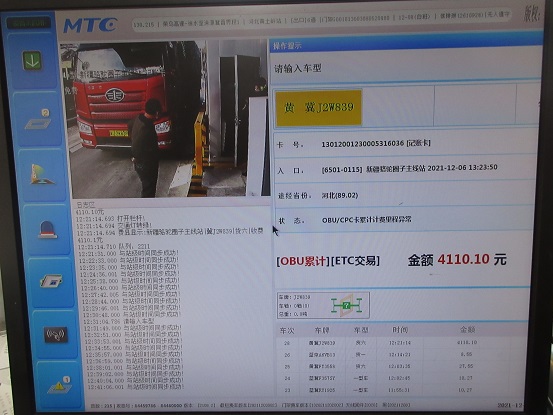This screenshot has width=553, height=415.
Task: Click the lane camera image of the red truck
Action: point(165,120)
